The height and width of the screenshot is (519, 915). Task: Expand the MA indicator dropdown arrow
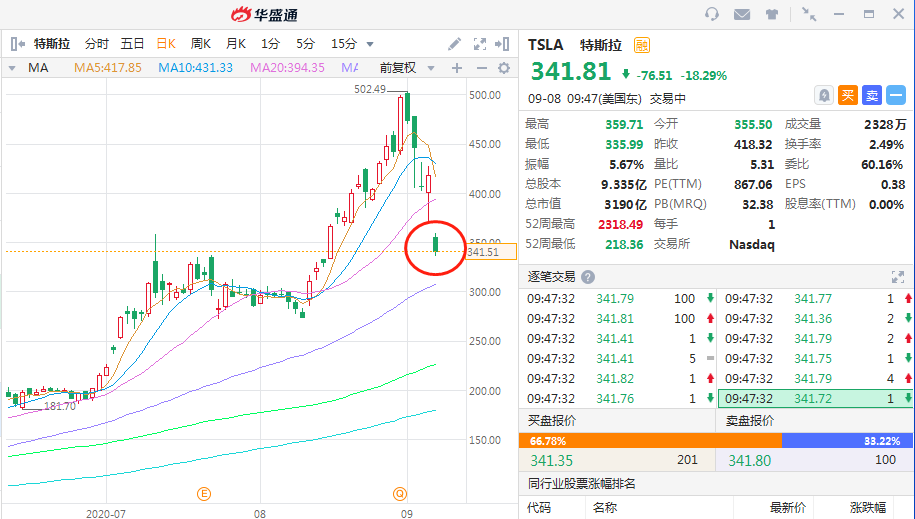[x=12, y=68]
